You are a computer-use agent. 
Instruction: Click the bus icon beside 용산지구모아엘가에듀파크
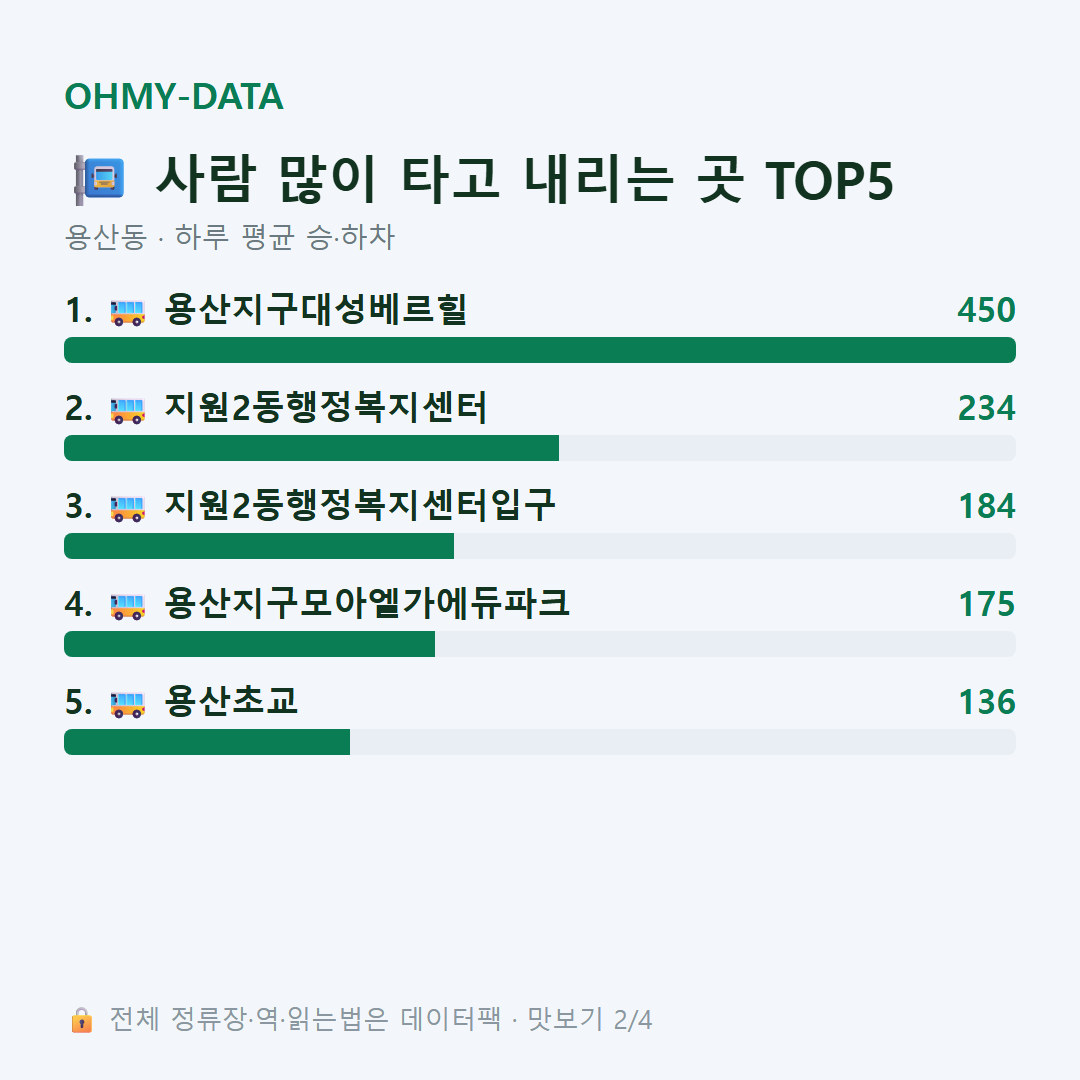tap(128, 606)
